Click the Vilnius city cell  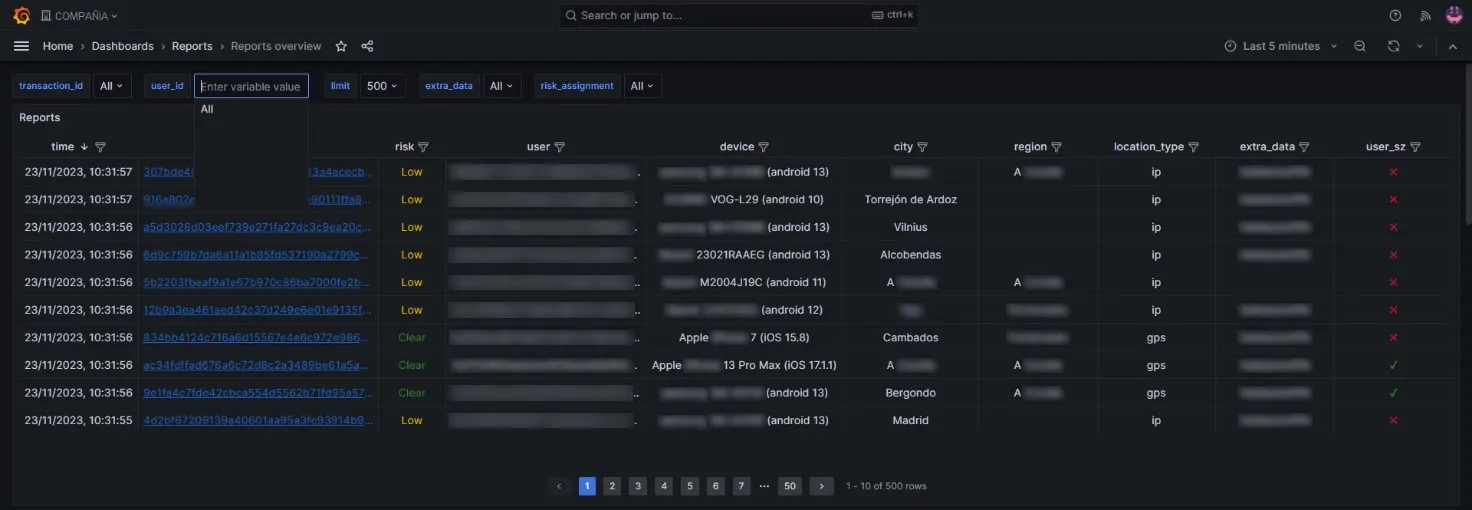911,227
